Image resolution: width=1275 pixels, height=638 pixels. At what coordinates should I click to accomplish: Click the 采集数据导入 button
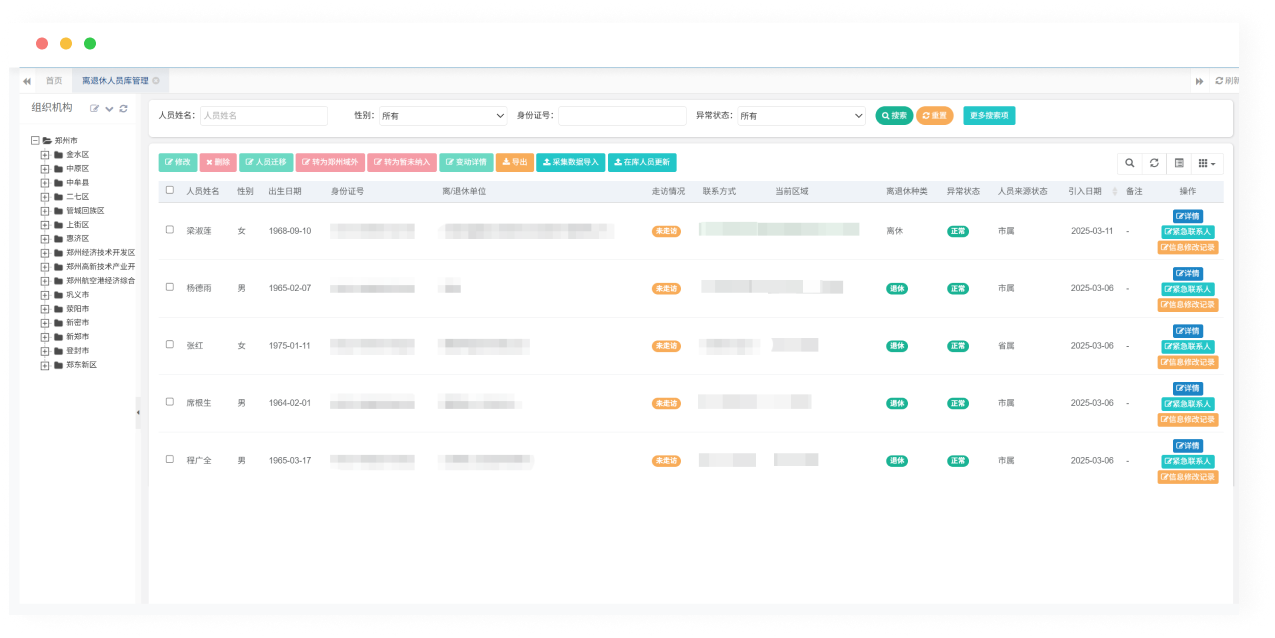[x=571, y=162]
